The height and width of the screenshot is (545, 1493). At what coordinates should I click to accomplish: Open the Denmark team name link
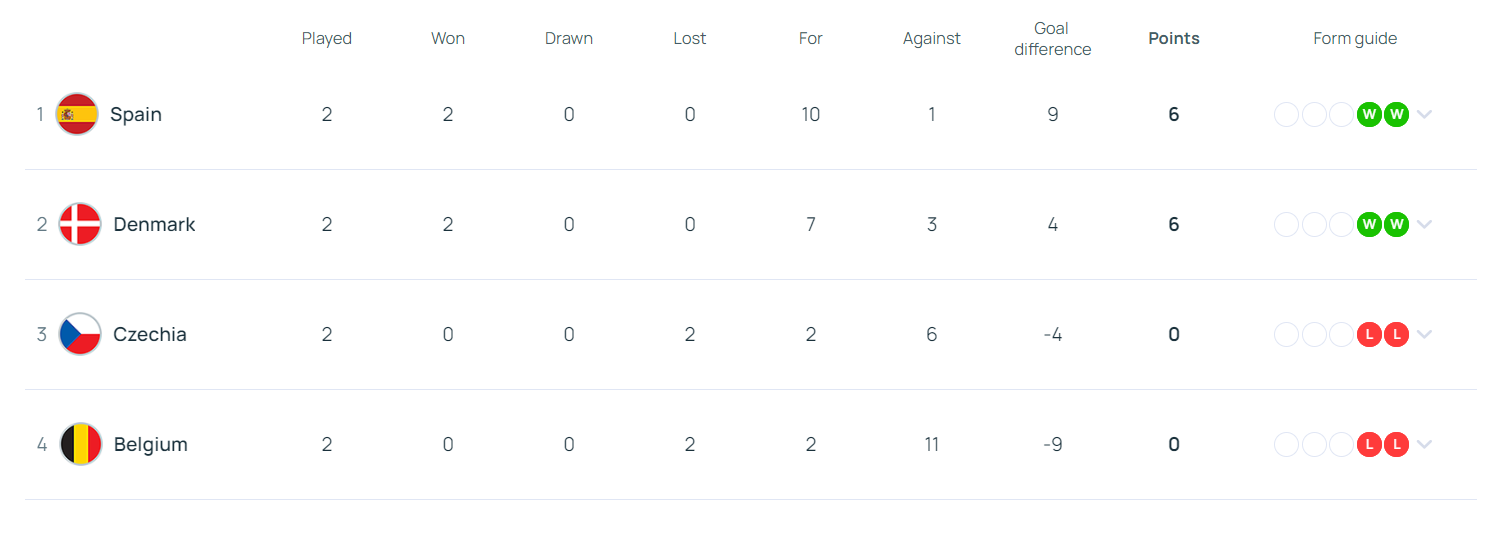point(155,224)
